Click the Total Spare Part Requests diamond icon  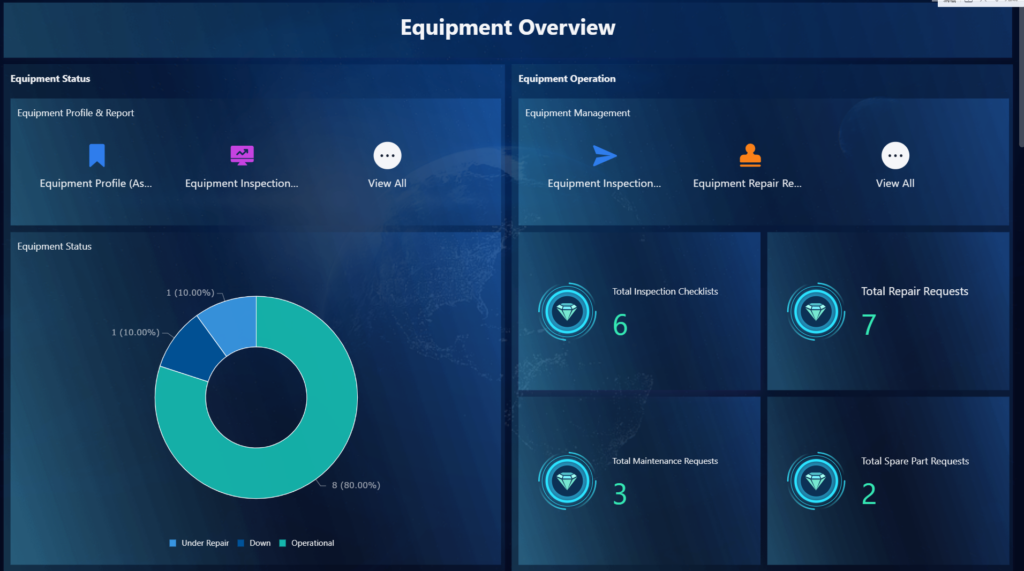point(816,481)
